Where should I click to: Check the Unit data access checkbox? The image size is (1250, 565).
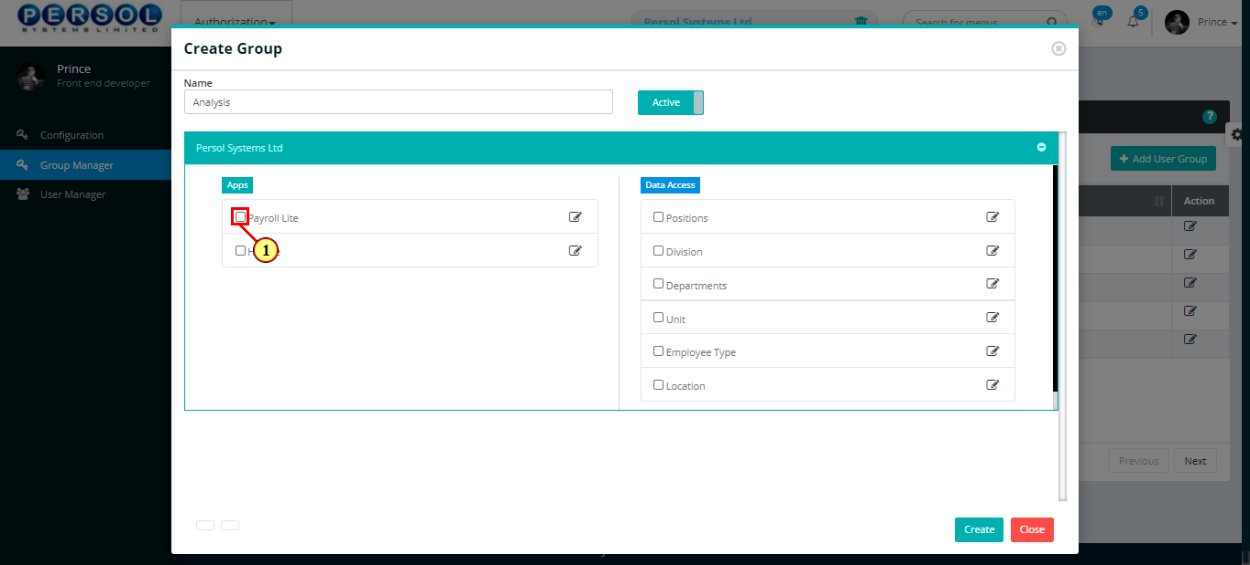tap(658, 317)
